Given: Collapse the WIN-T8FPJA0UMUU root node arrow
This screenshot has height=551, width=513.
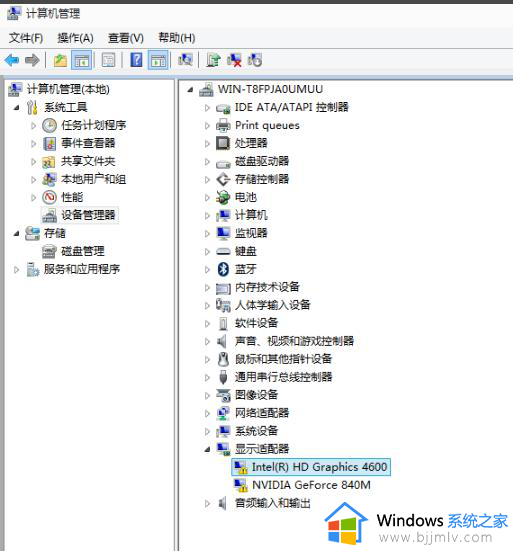Looking at the screenshot, I should tap(190, 90).
